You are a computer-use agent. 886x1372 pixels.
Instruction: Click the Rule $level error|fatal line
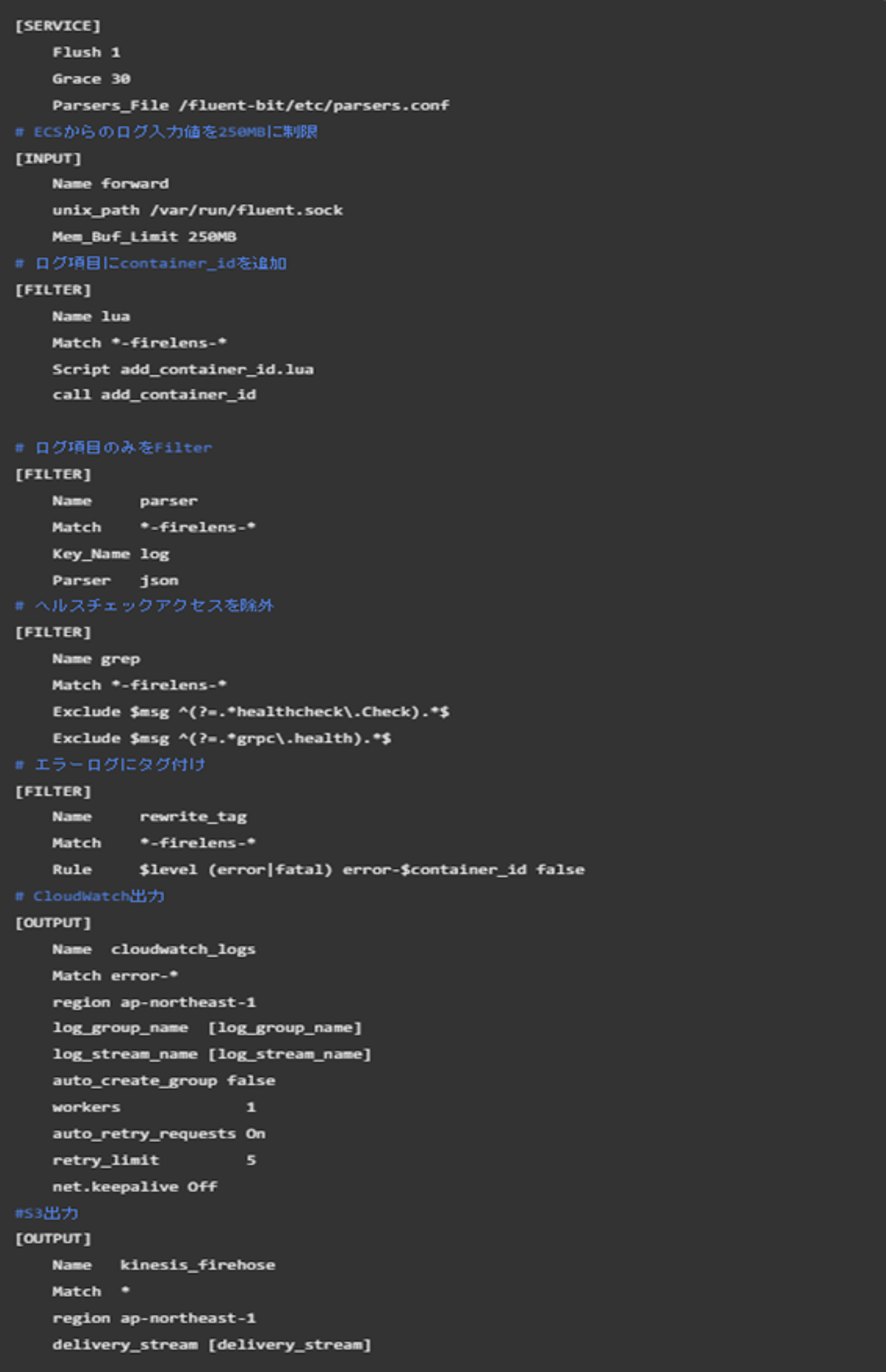[318, 870]
